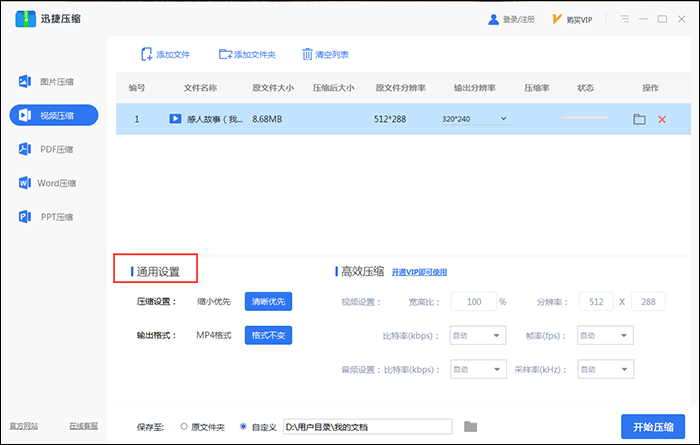Click the 文件名称 column header

point(200,88)
